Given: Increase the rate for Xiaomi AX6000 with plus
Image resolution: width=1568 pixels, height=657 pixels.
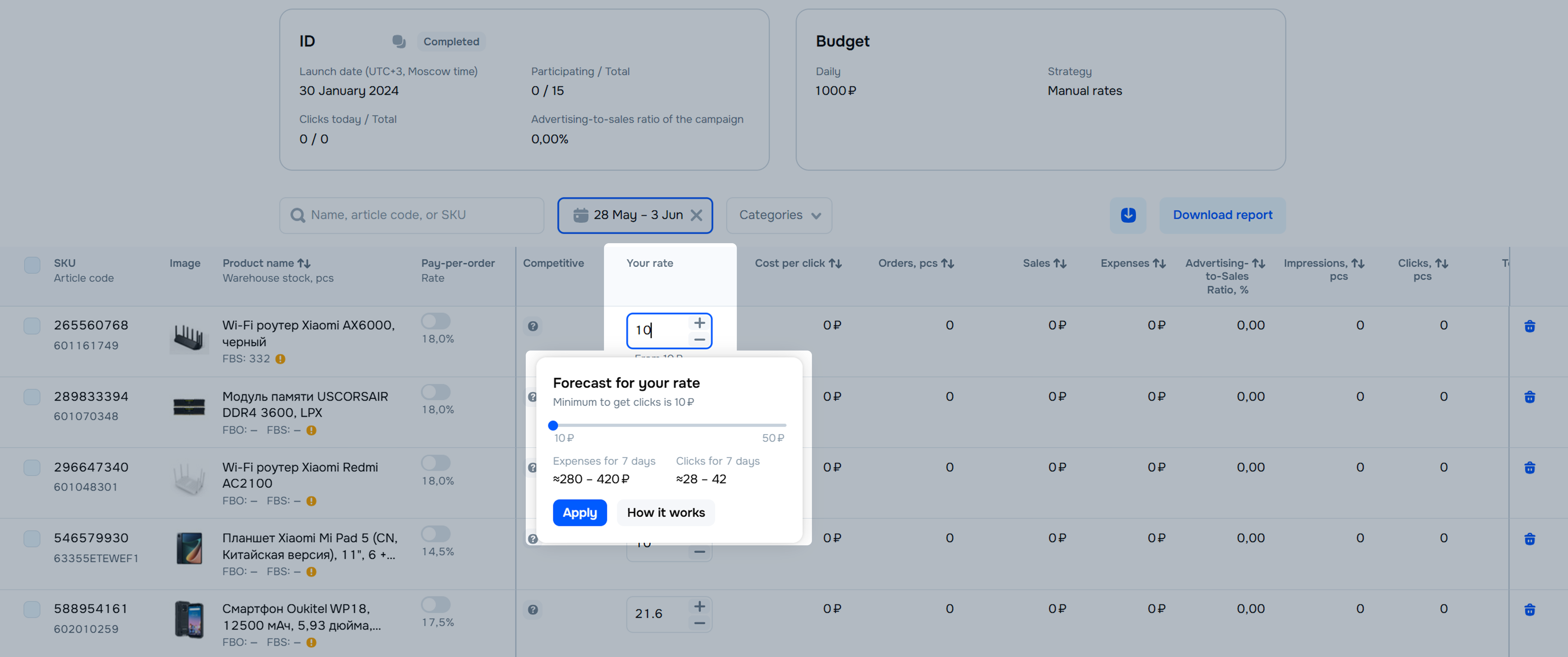Looking at the screenshot, I should [x=699, y=323].
